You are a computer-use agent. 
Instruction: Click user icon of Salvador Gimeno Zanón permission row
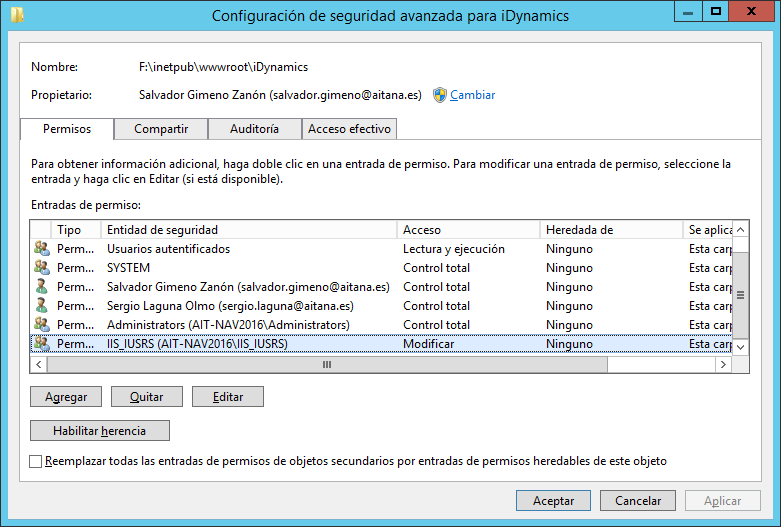pos(42,286)
